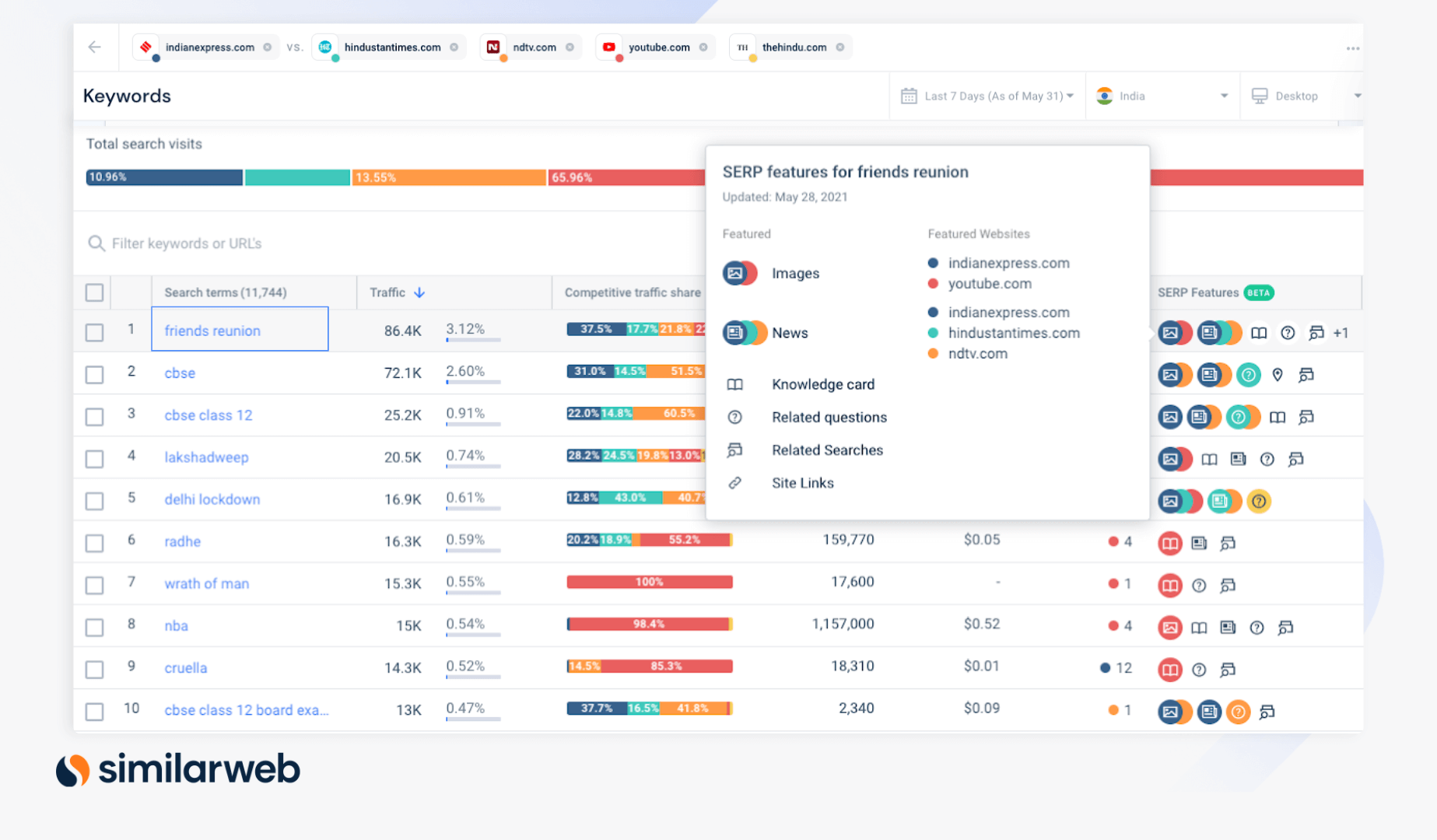Screen dimensions: 1437x840
Task: Check the cruella row checkbox
Action: pyautogui.click(x=94, y=669)
